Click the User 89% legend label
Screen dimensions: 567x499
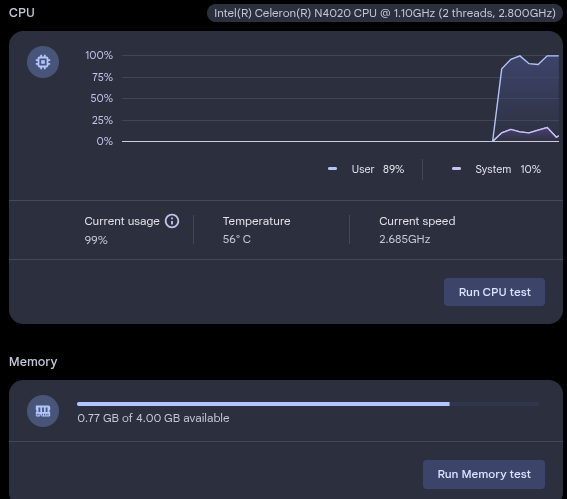(x=378, y=169)
